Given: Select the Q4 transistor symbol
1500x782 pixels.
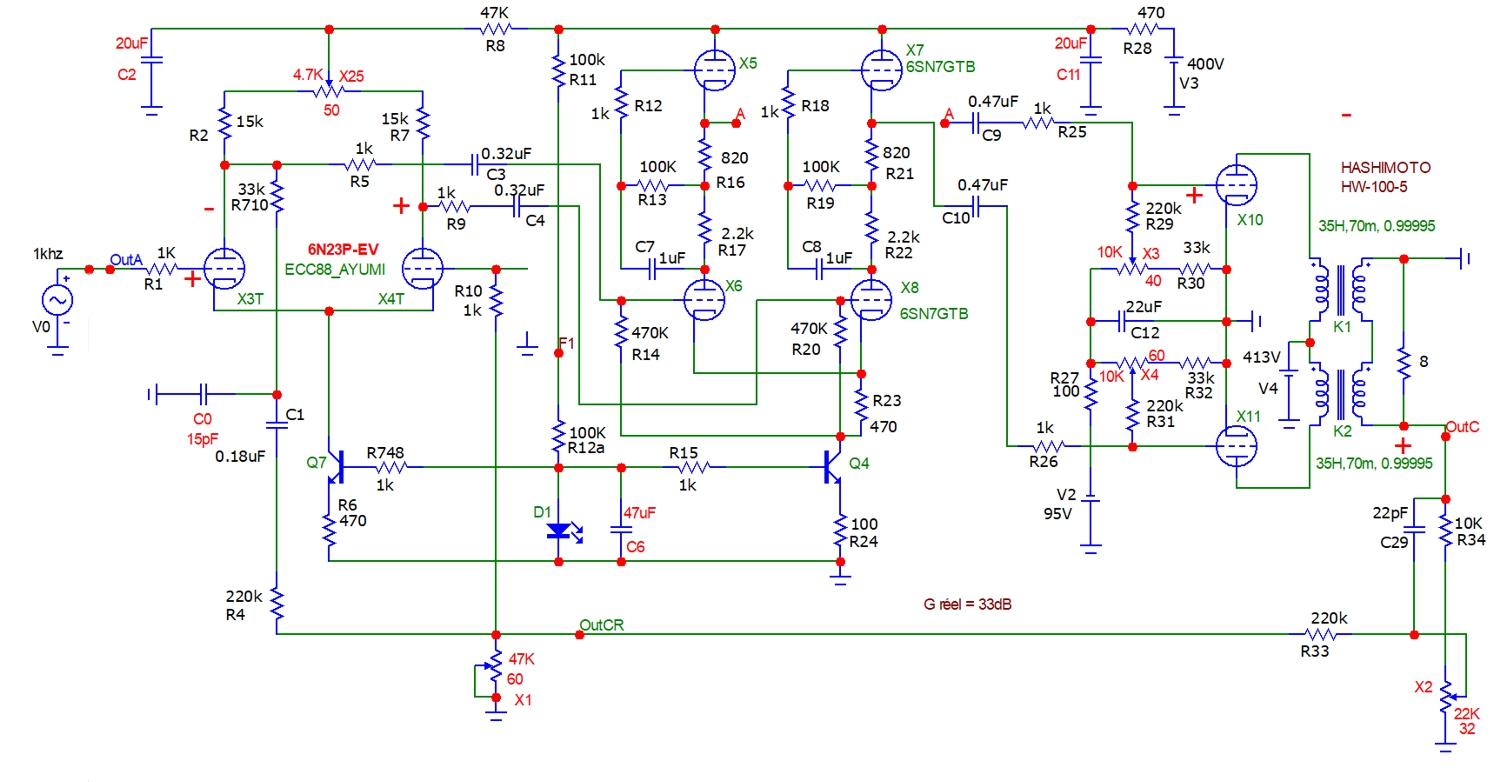Looking at the screenshot, I should tap(832, 466).
